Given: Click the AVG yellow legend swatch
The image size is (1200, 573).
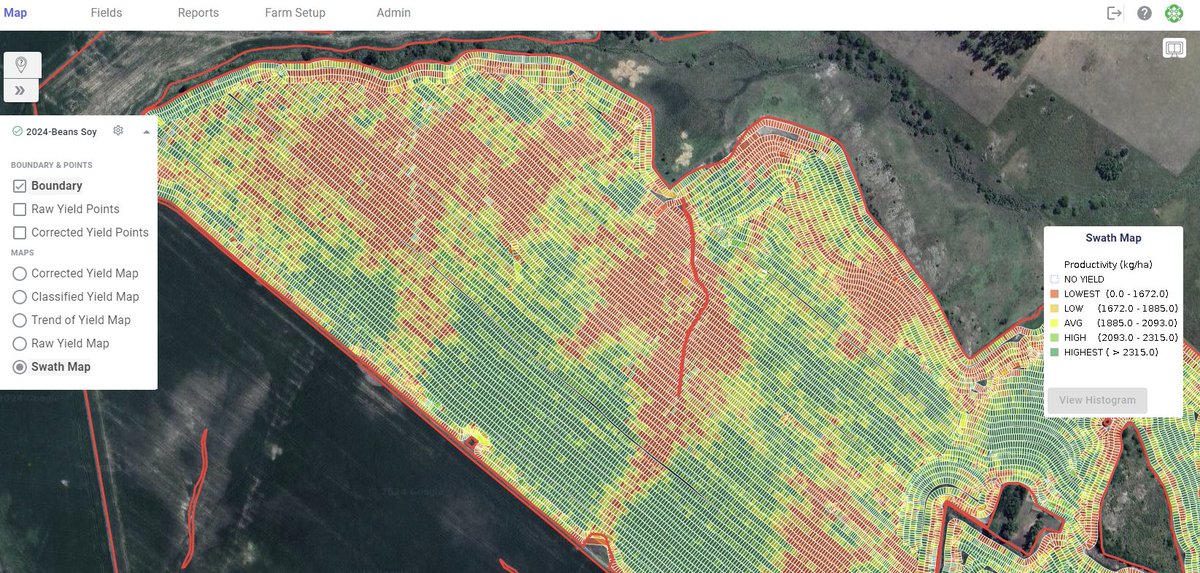Looking at the screenshot, I should [x=1054, y=323].
